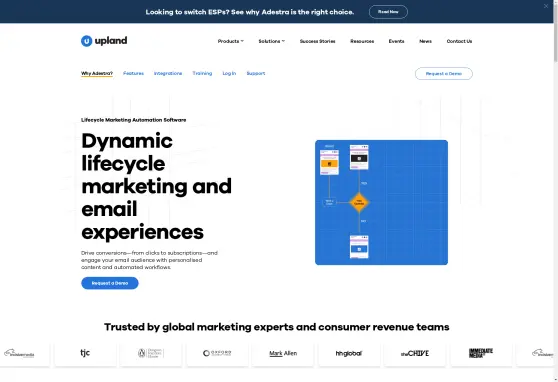
Task: Click the banner text about switching ESPs
Action: (x=250, y=12)
